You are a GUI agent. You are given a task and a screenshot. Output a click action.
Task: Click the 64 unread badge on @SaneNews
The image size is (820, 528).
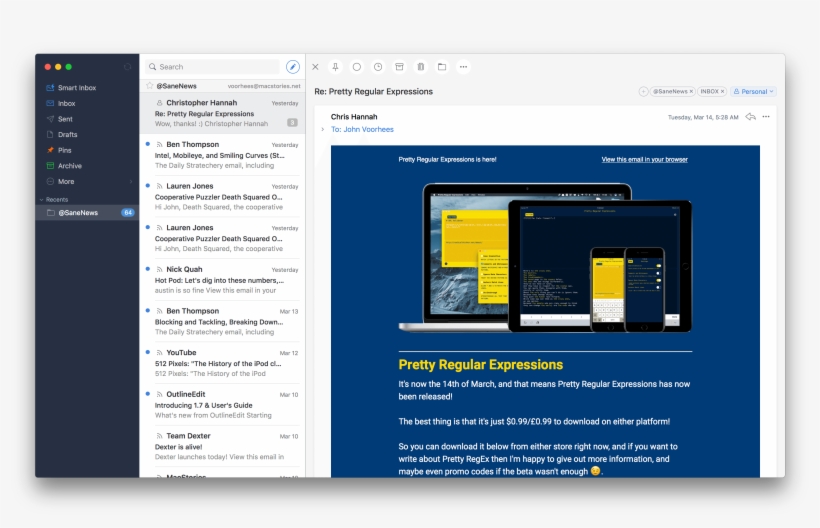(128, 213)
